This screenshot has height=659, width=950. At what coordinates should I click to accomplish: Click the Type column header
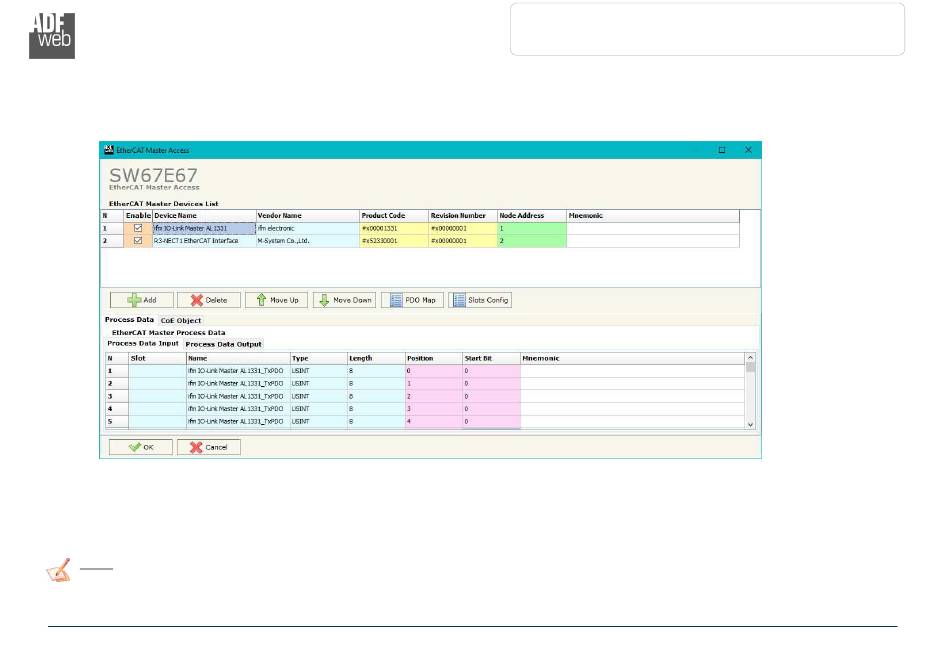pyautogui.click(x=319, y=359)
